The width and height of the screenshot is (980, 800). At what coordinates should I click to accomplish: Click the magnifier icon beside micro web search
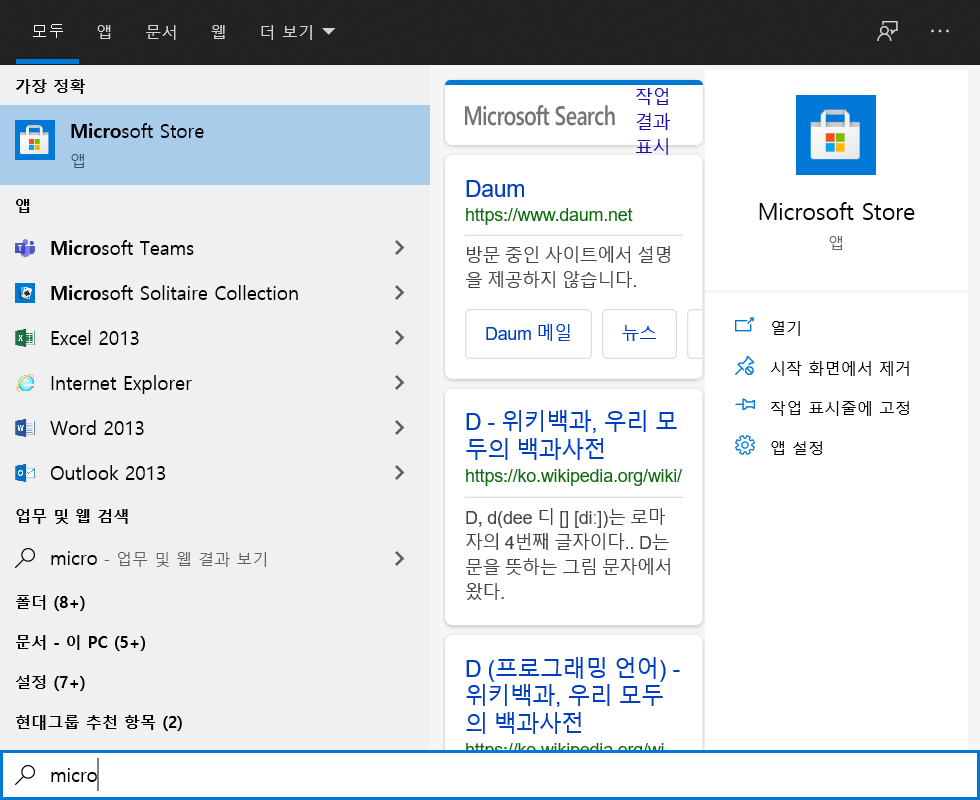(x=25, y=558)
